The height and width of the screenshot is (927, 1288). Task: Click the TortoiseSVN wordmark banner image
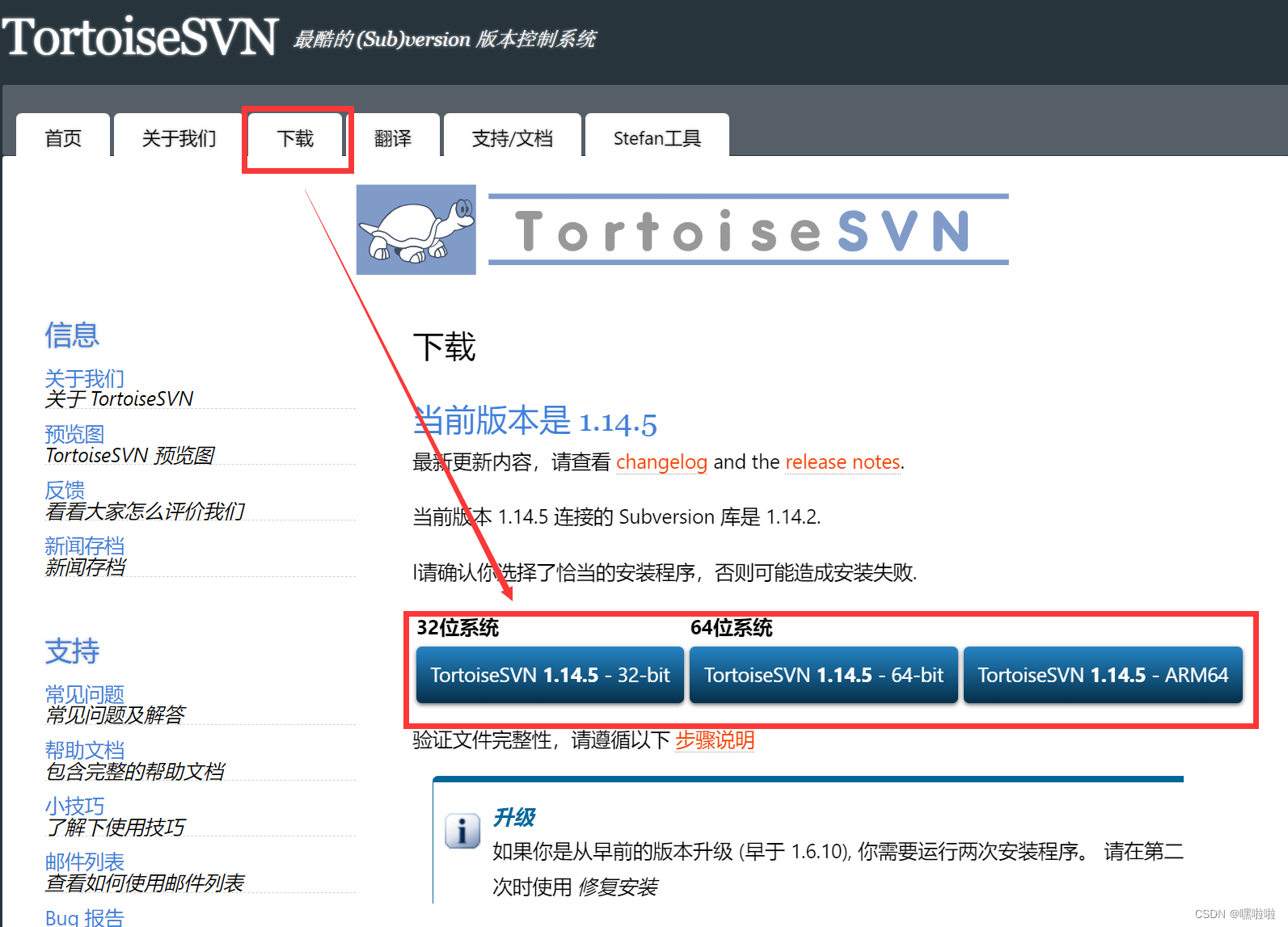point(748,230)
